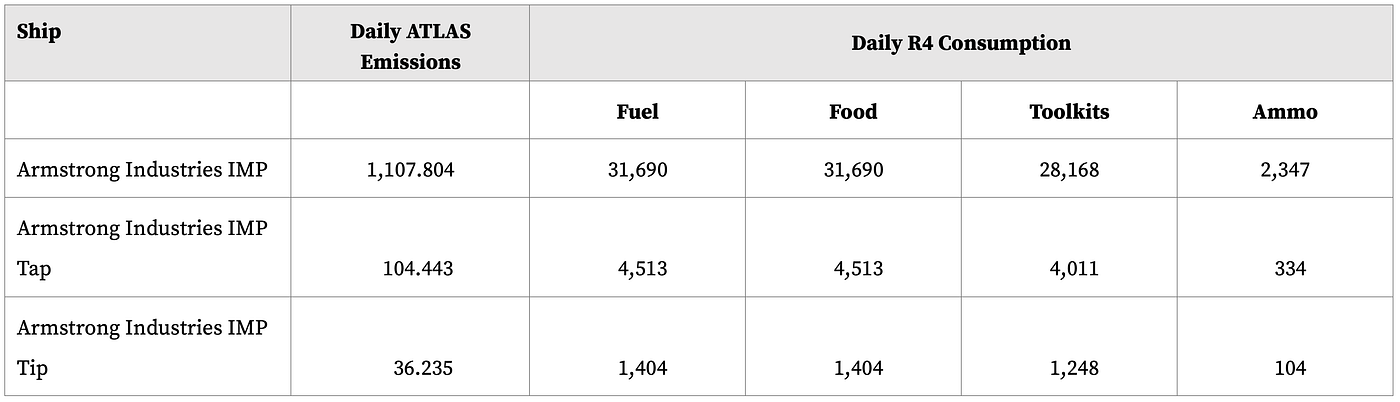Click the 1,248 toolkits value
This screenshot has width=1400, height=402.
coord(1074,368)
